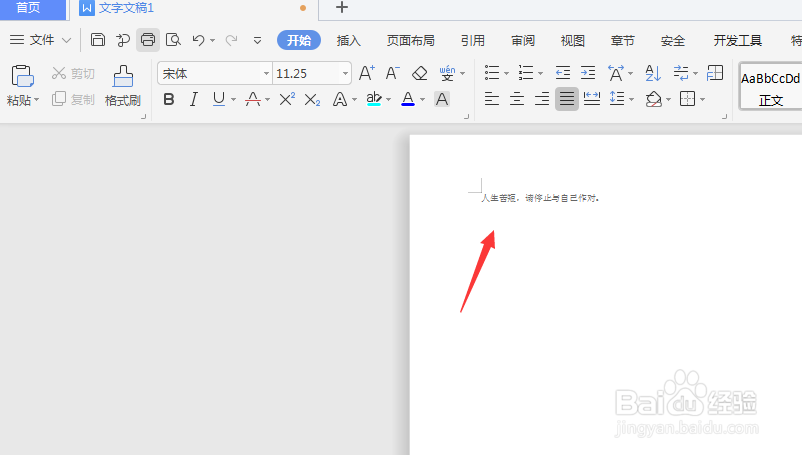Expand Paste options arrow
The image size is (802, 455).
(x=36, y=100)
